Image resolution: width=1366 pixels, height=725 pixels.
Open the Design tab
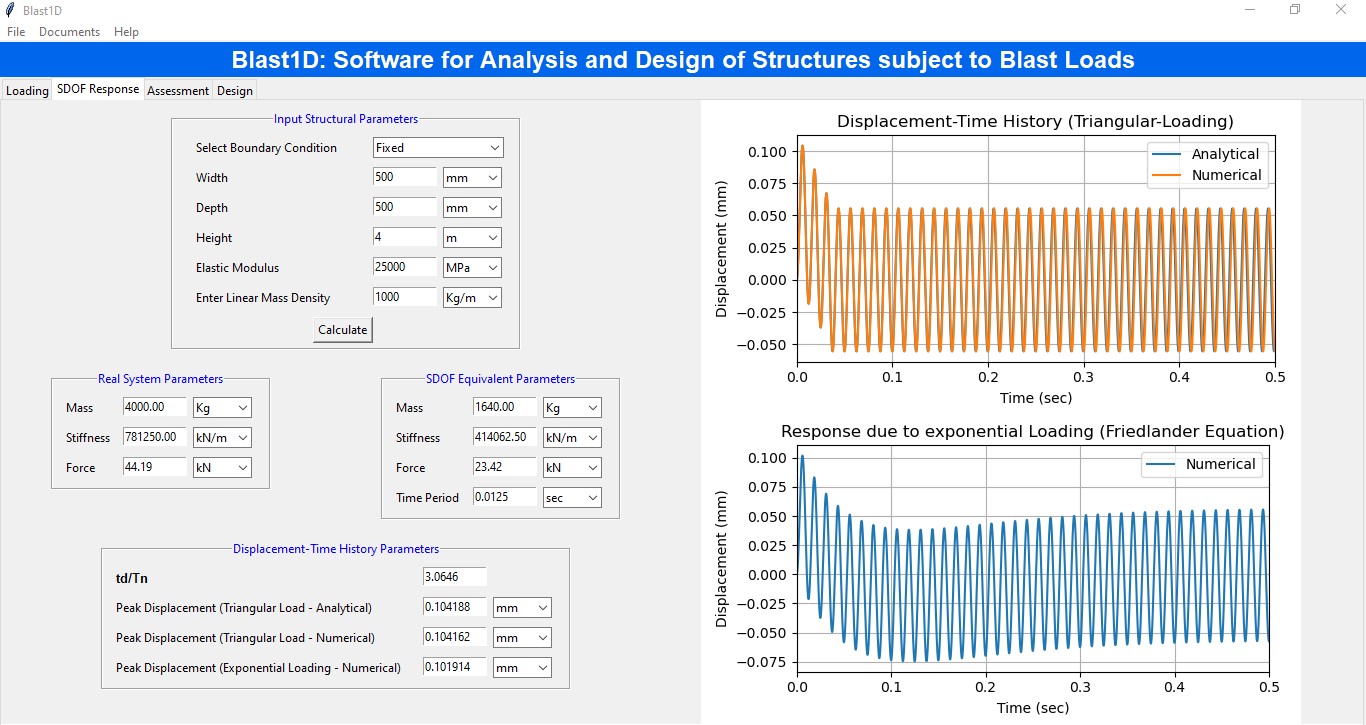[x=235, y=90]
